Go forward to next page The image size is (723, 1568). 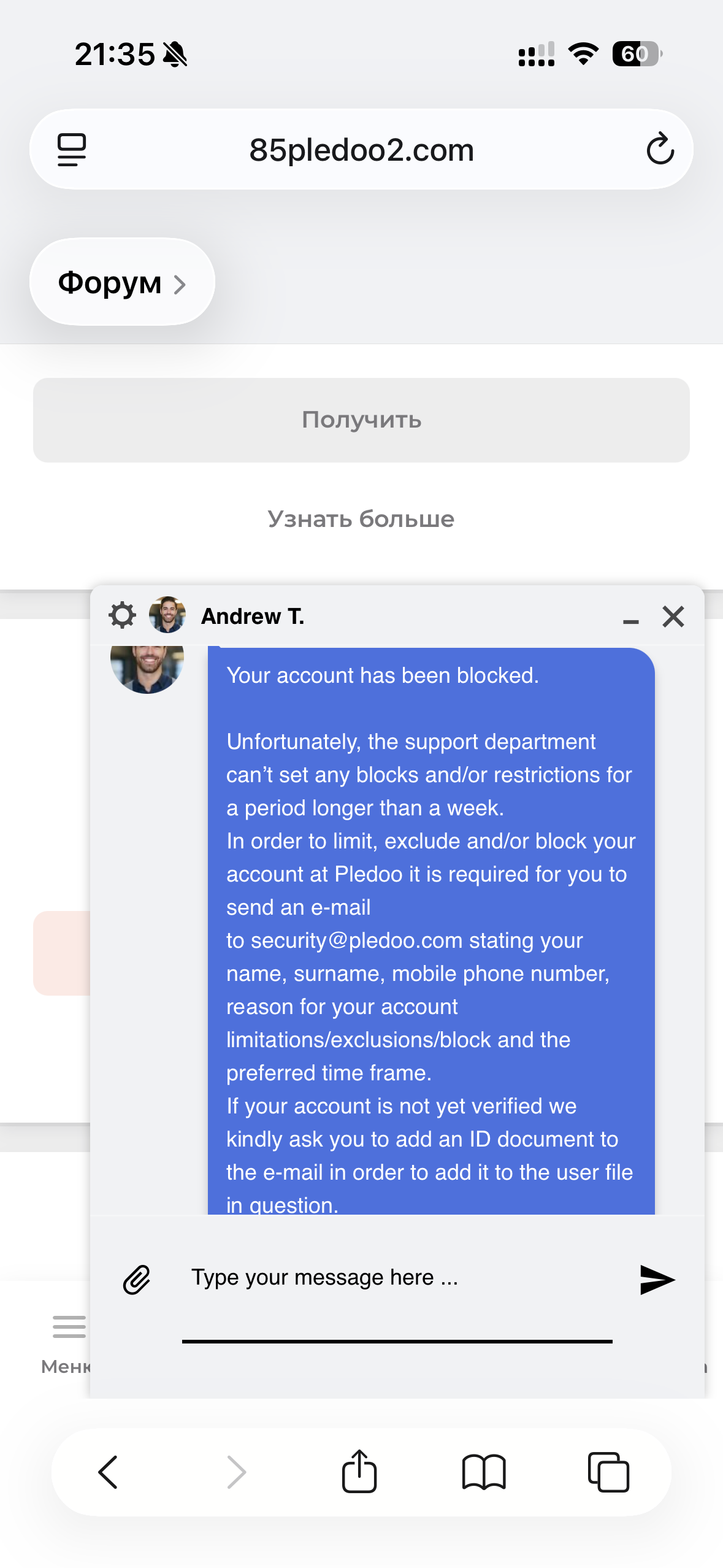(x=236, y=1472)
